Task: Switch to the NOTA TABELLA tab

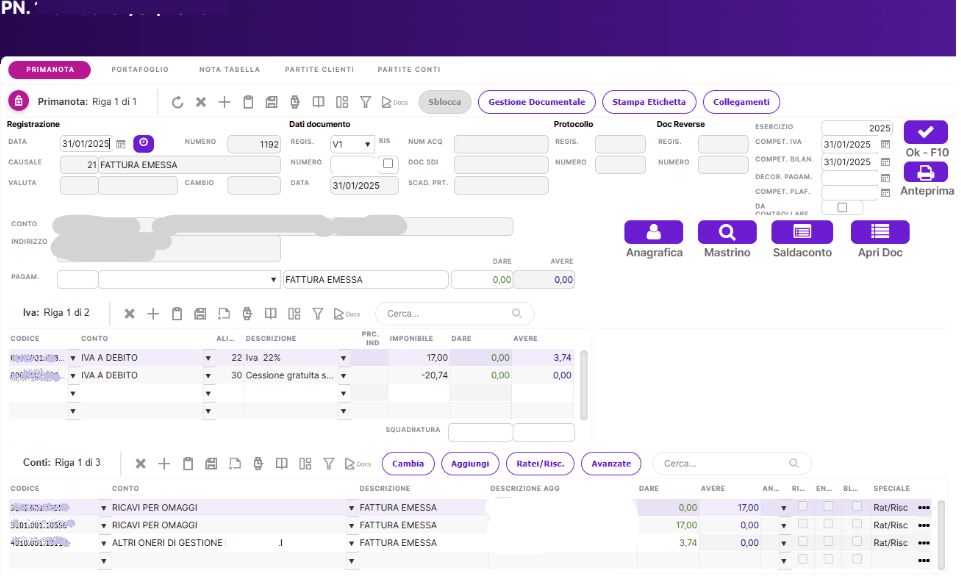Action: [229, 70]
